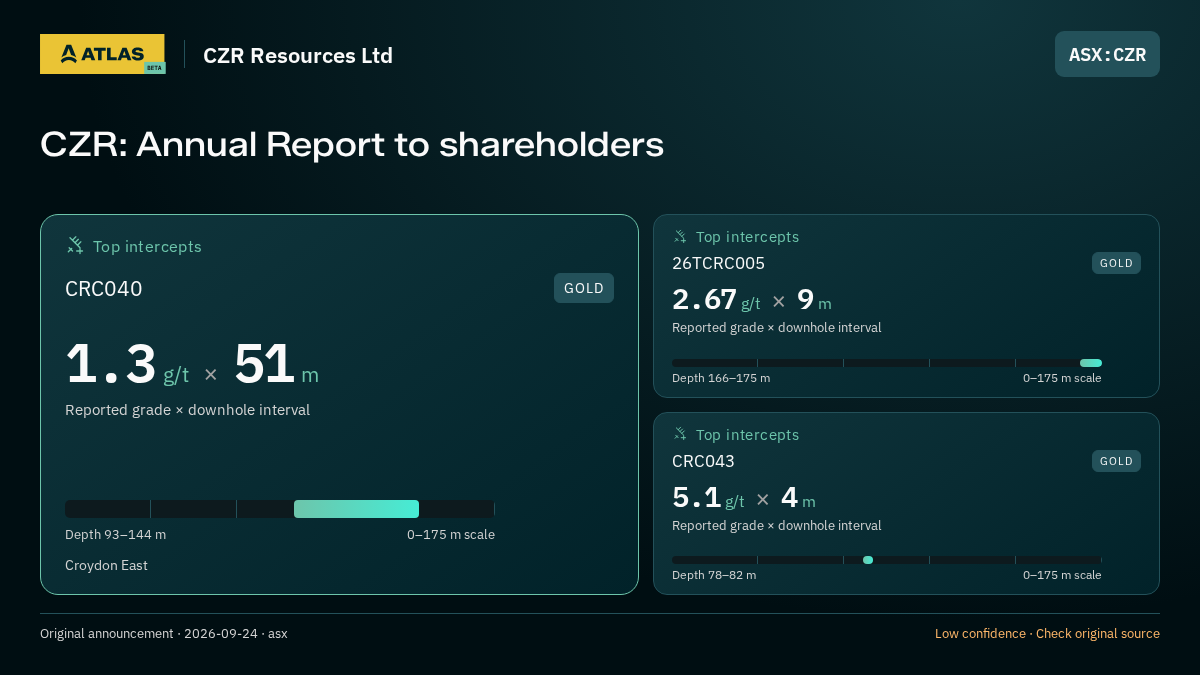Click the Depth 166–175 m label
This screenshot has height=675, width=1200.
click(x=721, y=378)
